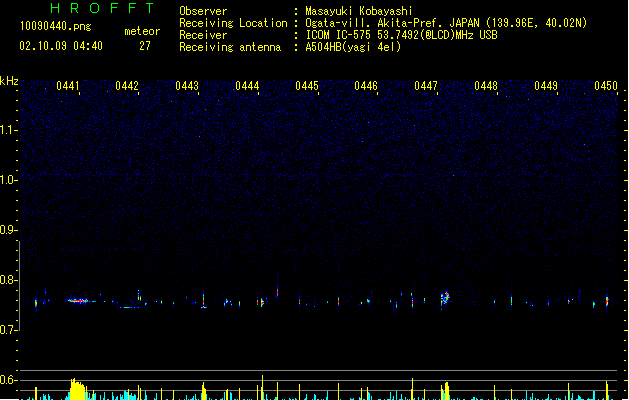Click the 0446 time marker
The width and height of the screenshot is (629, 400).
click(x=366, y=86)
